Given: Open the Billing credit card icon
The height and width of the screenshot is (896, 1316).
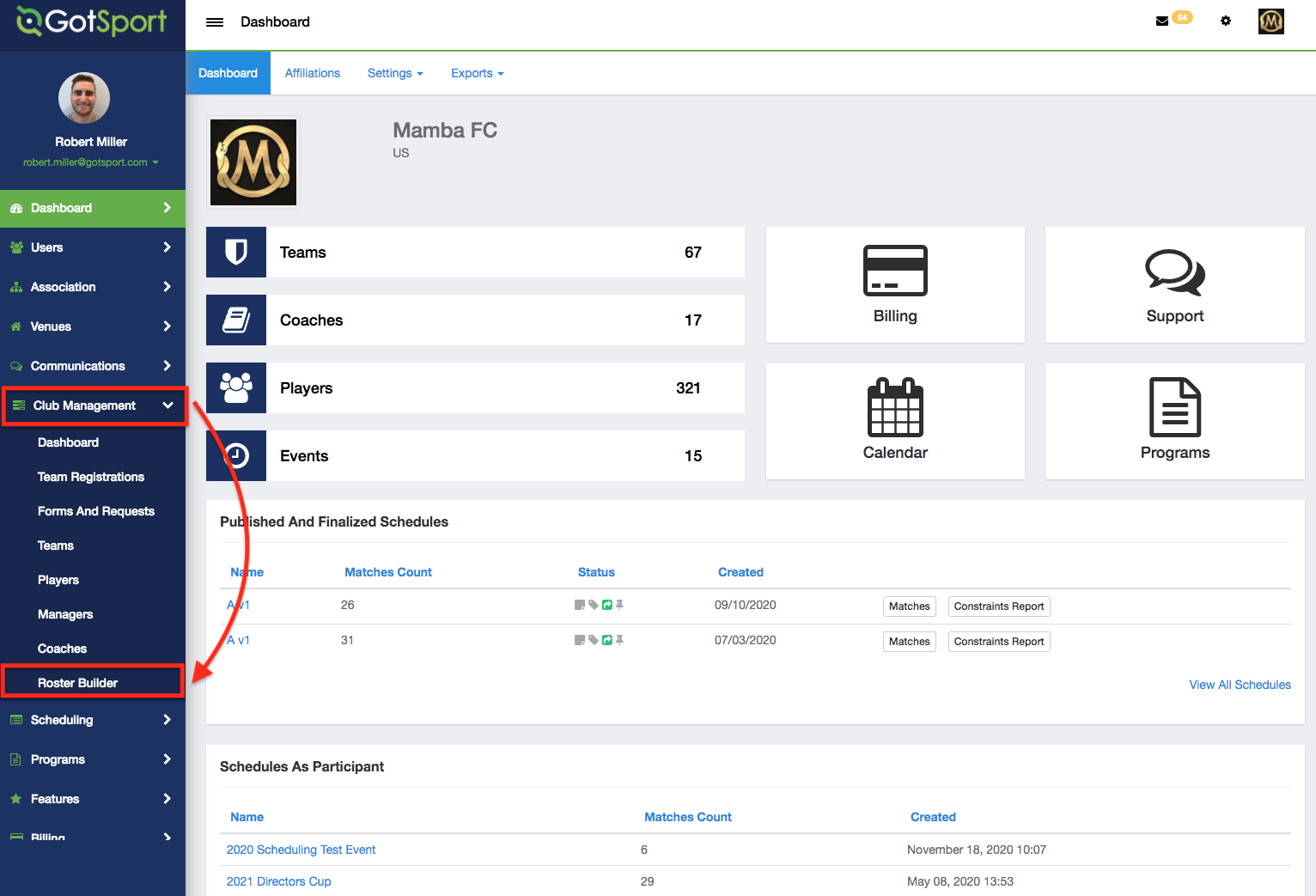Looking at the screenshot, I should (895, 271).
